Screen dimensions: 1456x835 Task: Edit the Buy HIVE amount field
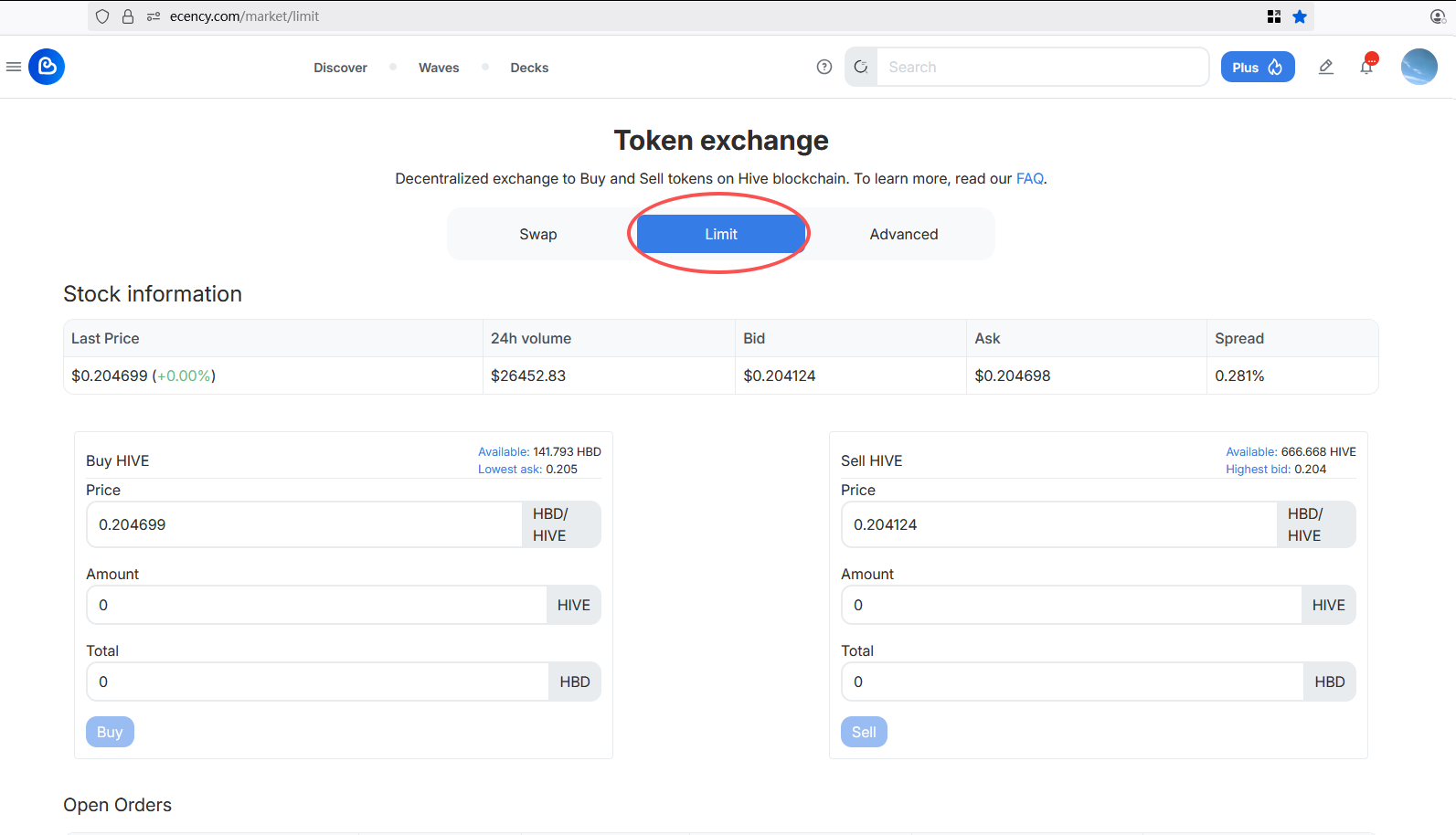pos(317,605)
